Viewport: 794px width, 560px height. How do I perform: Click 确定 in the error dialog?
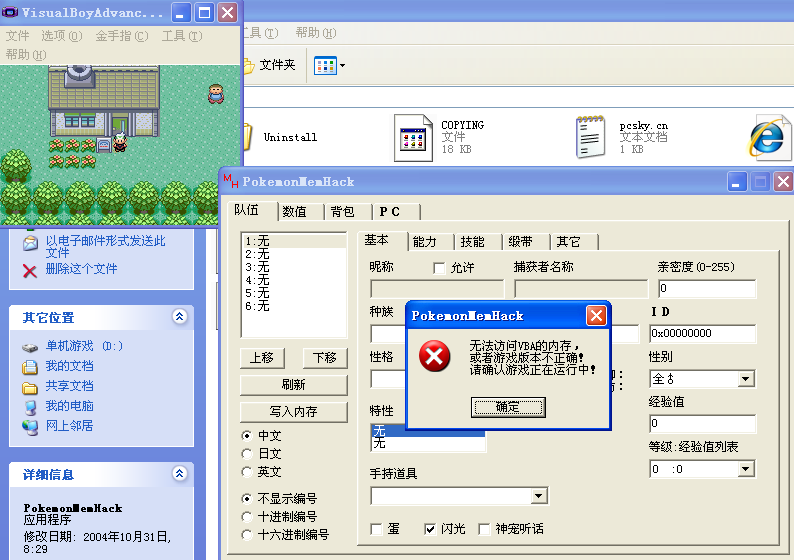coord(508,407)
